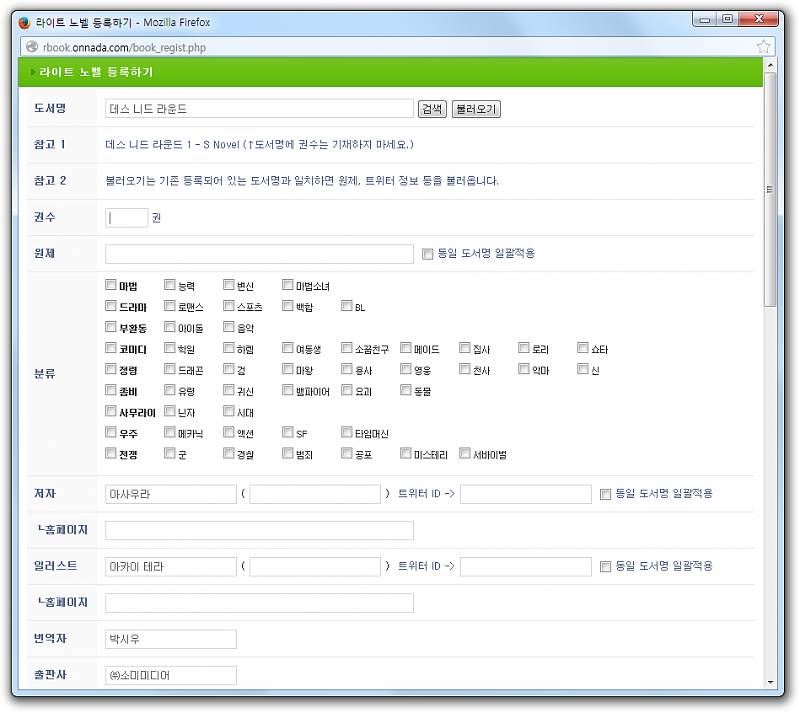
Task: Check the SF genre checkbox
Action: [288, 433]
